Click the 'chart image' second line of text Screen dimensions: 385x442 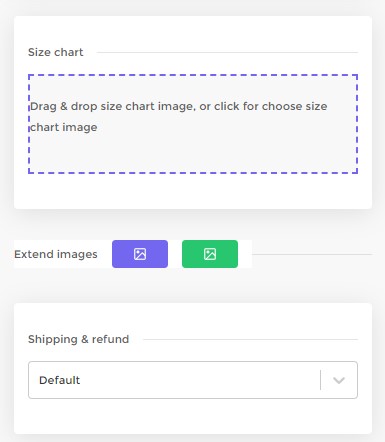pyautogui.click(x=64, y=127)
